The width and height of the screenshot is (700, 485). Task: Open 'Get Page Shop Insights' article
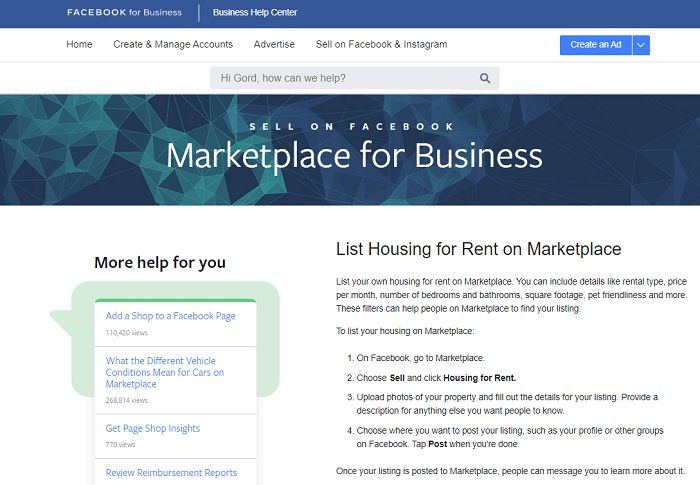point(153,428)
